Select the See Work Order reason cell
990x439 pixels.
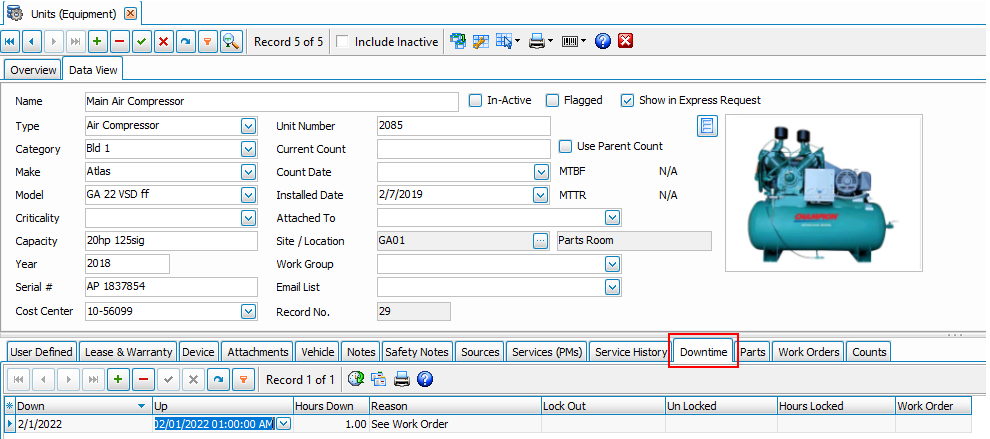coord(455,424)
